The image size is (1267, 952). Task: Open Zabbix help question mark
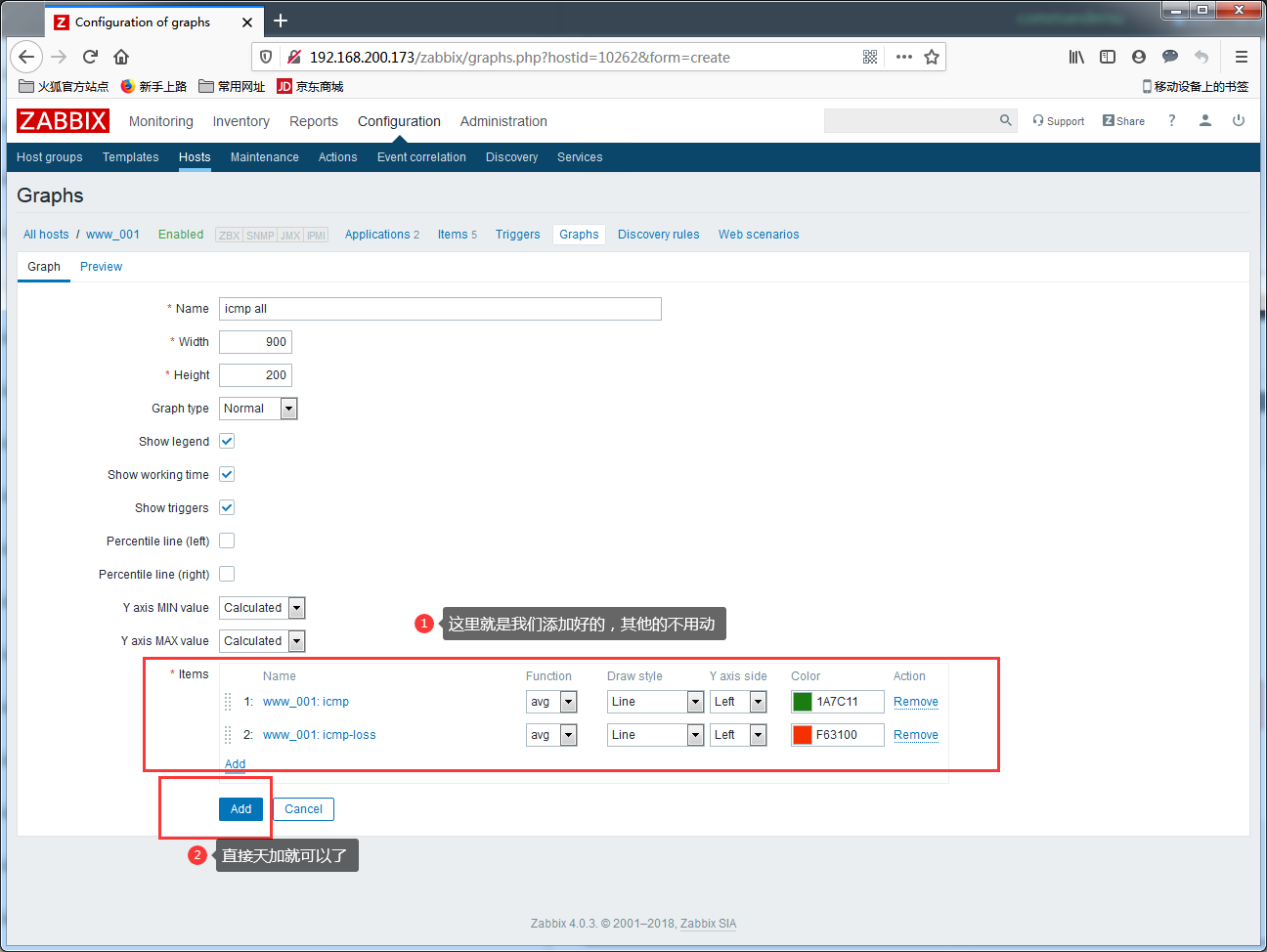tap(1171, 120)
